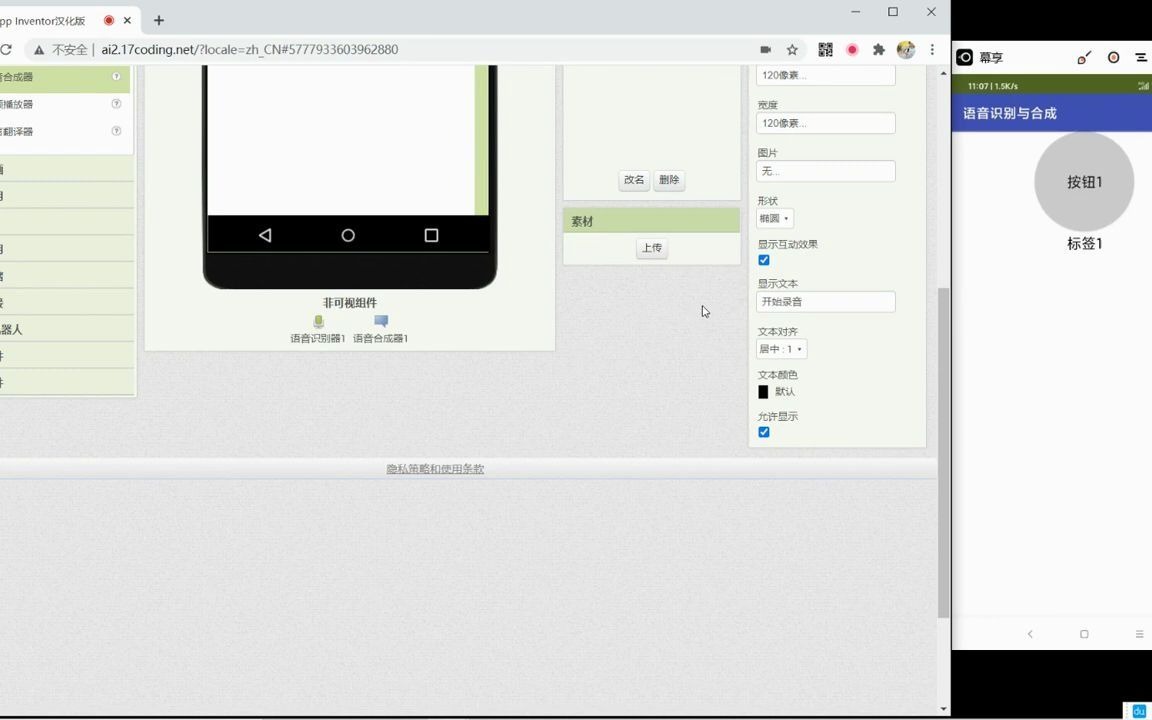Click the camera icon in the address bar
1152x720 pixels.
point(765,49)
